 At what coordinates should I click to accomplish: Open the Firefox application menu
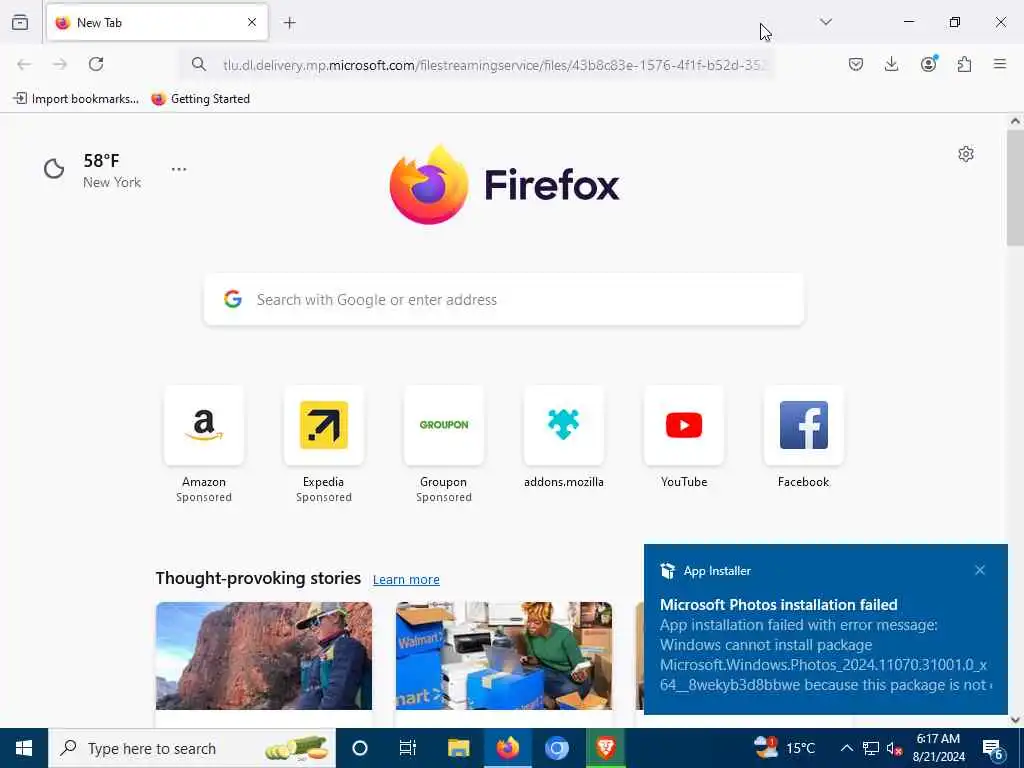(1000, 64)
